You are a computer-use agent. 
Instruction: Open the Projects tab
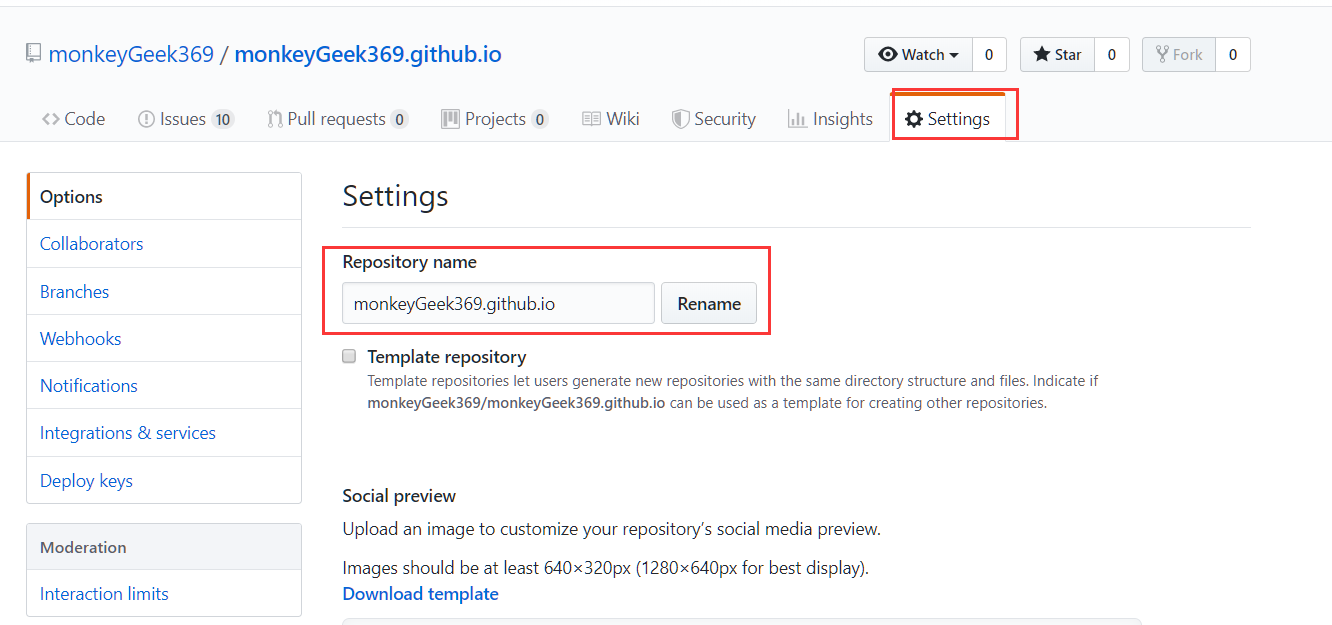(495, 119)
